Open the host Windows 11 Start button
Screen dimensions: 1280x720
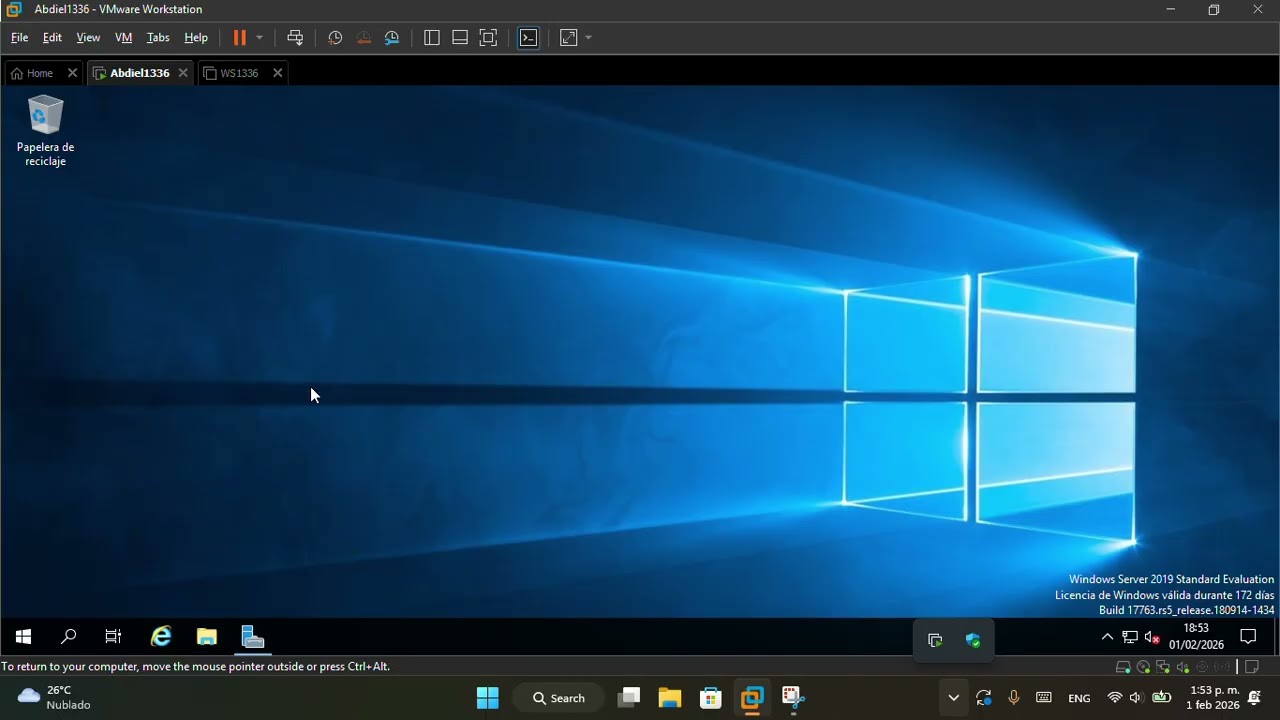click(488, 698)
